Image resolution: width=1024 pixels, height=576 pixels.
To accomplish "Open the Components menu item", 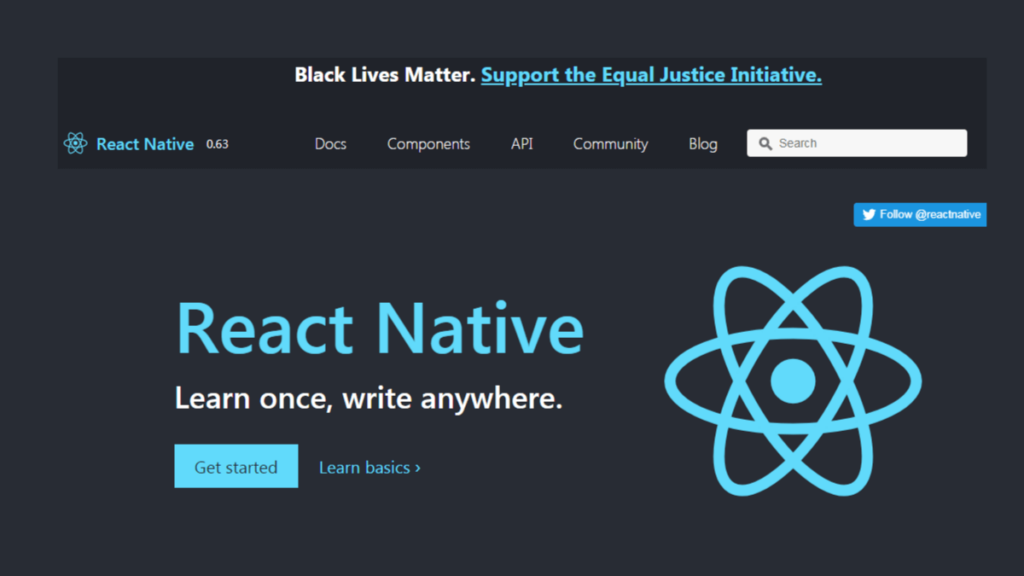I will pos(428,144).
